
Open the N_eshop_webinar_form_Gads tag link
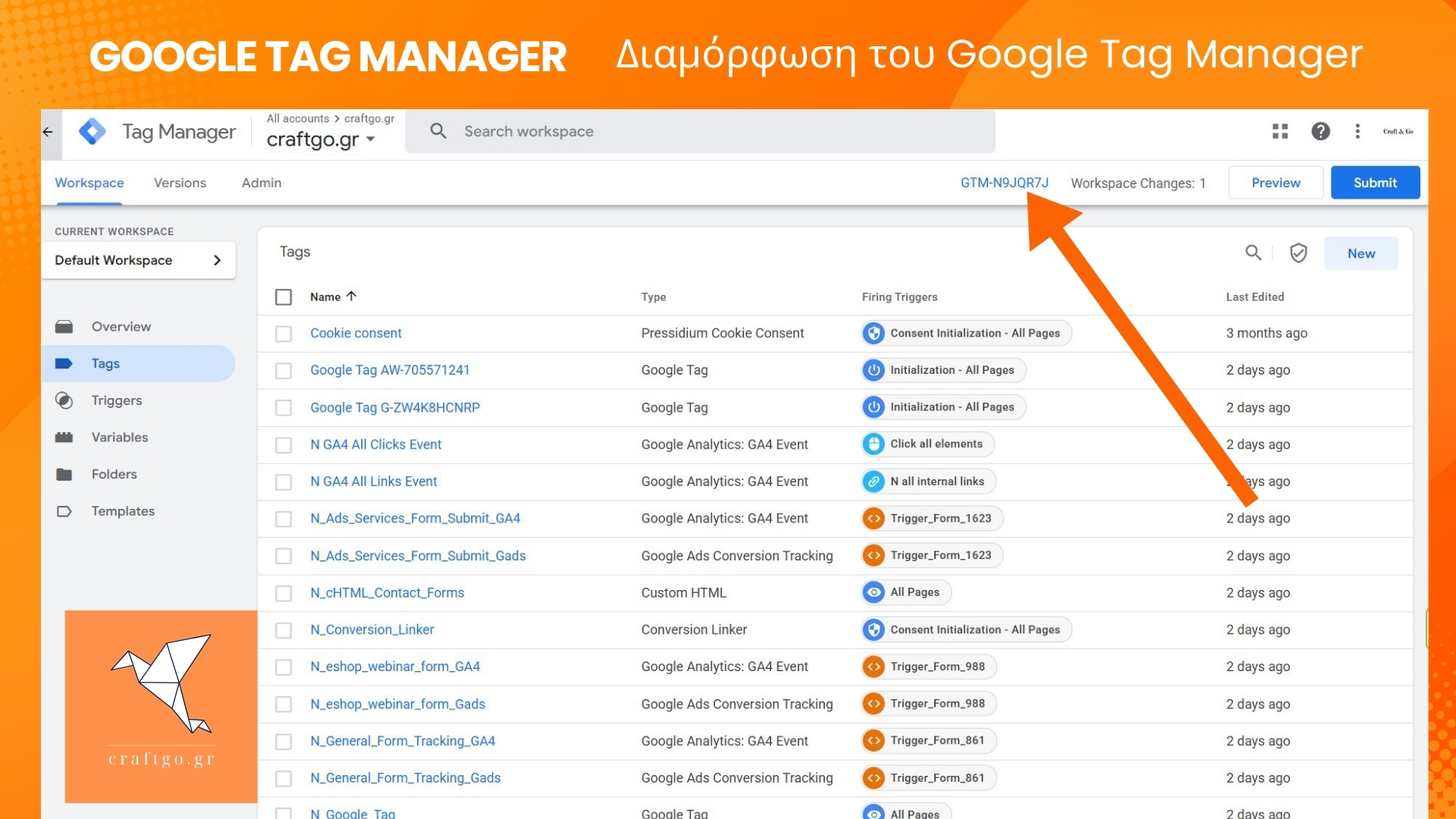397,704
